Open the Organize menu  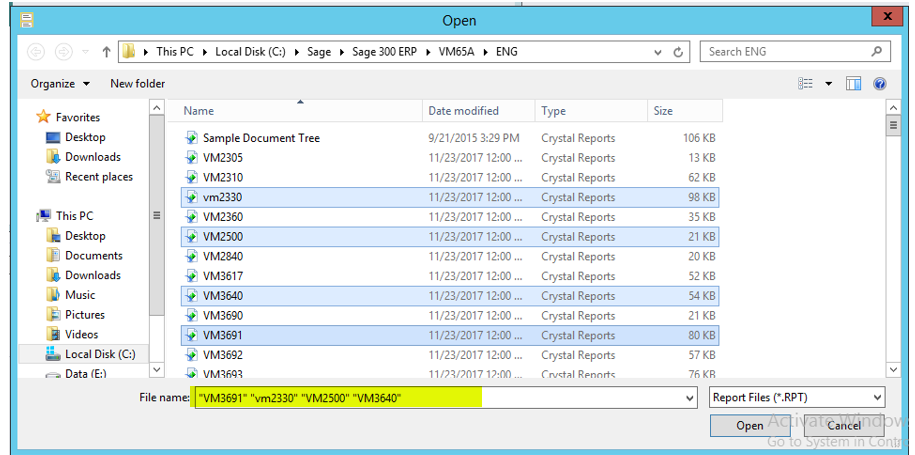click(x=60, y=84)
